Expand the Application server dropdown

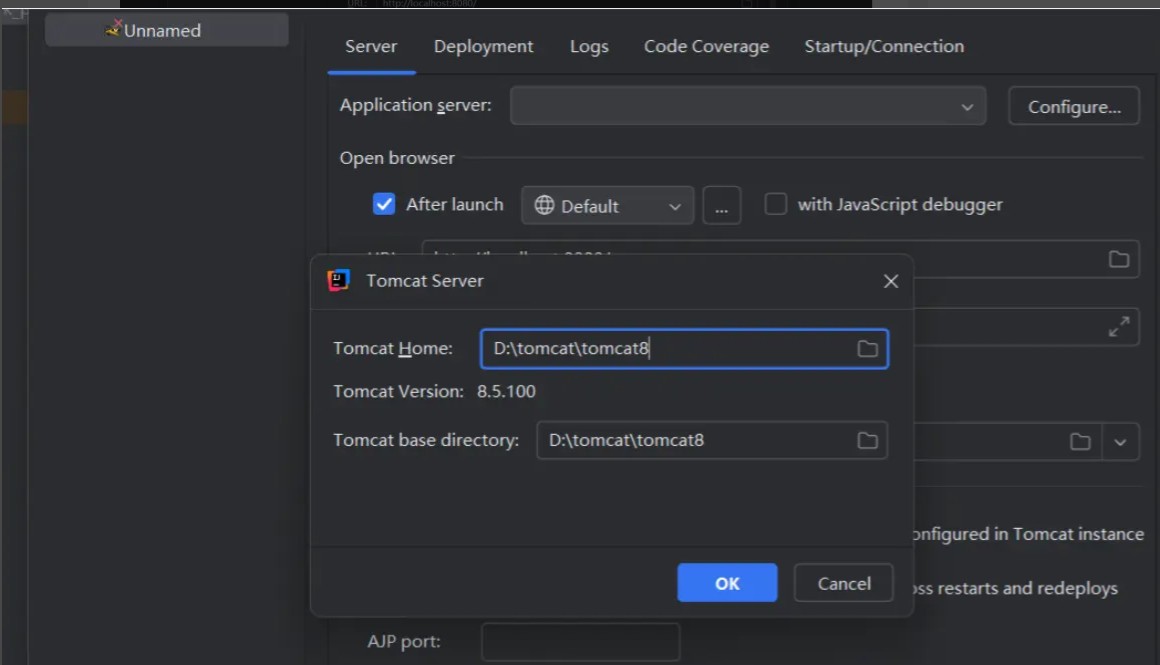[x=966, y=107]
